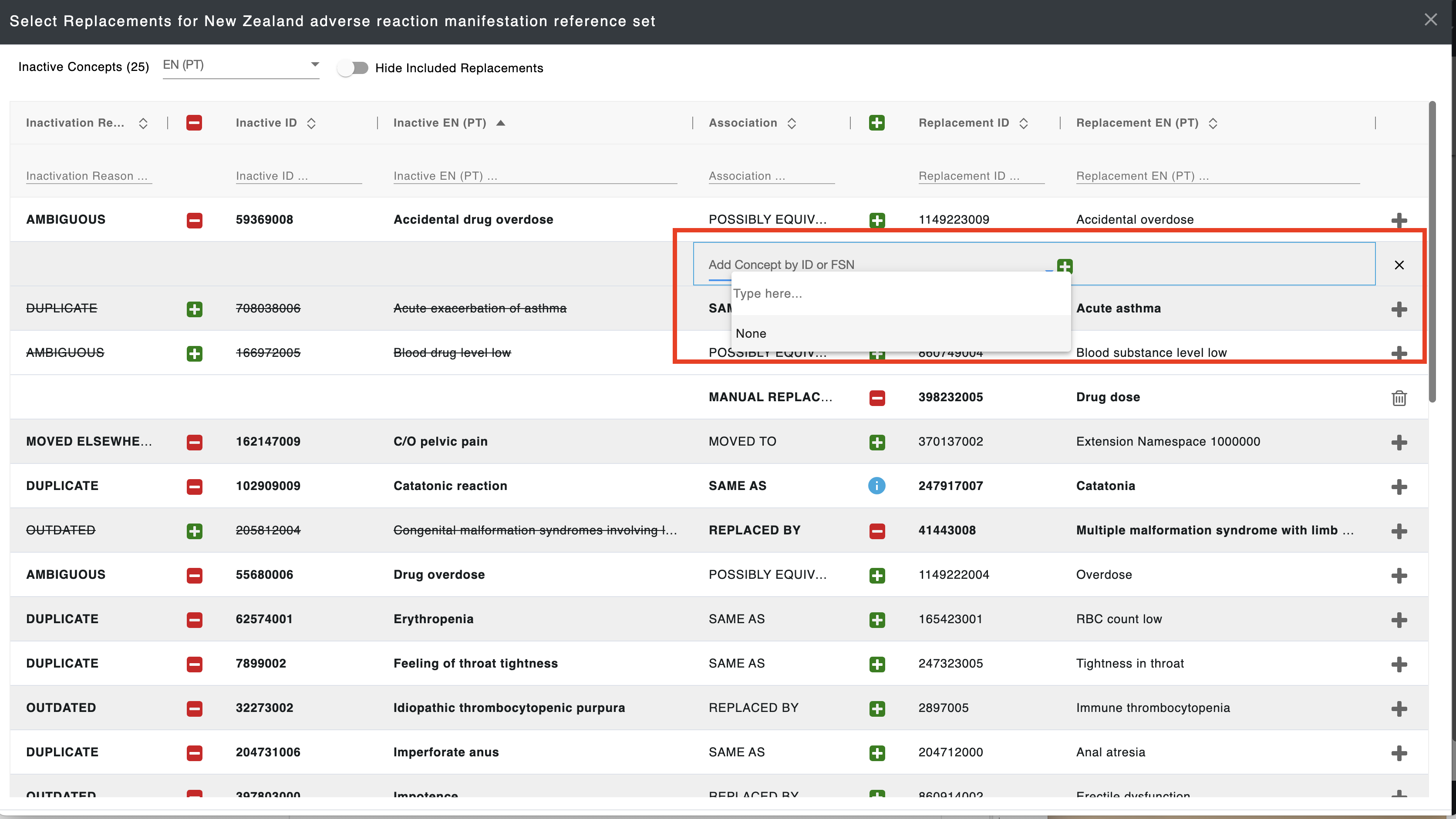Include replacement 204712000 Anal atresia
The width and height of the screenshot is (1456, 819).
[x=877, y=753]
